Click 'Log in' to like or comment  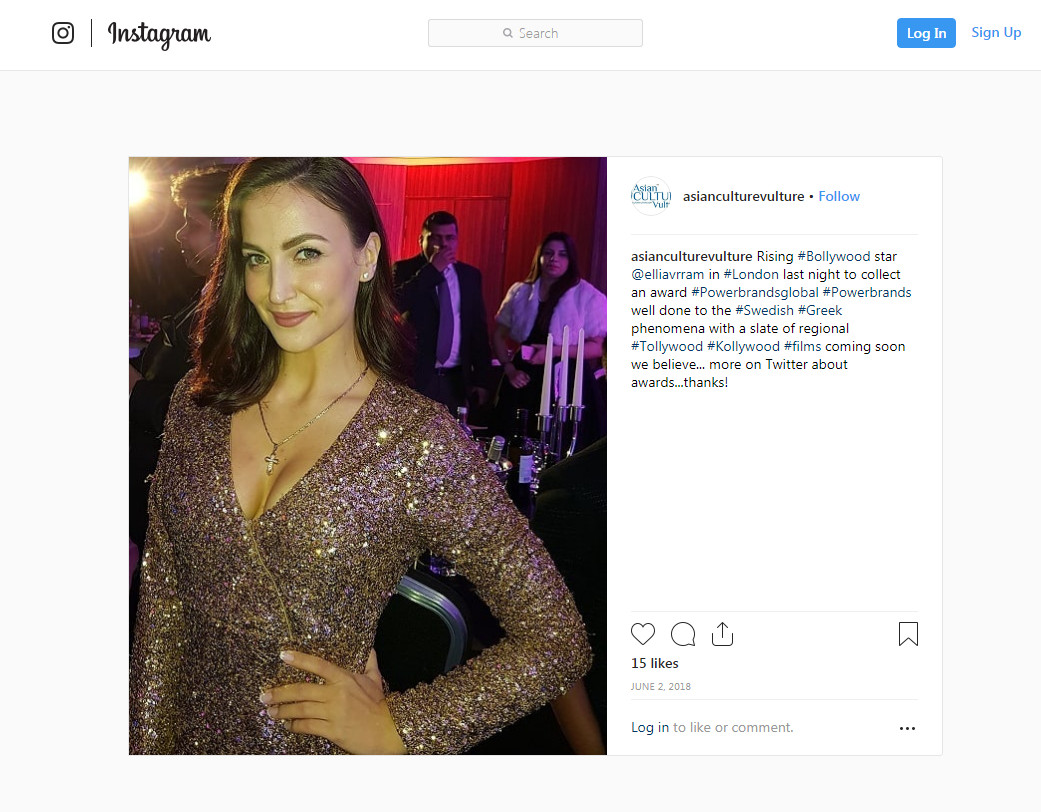650,728
